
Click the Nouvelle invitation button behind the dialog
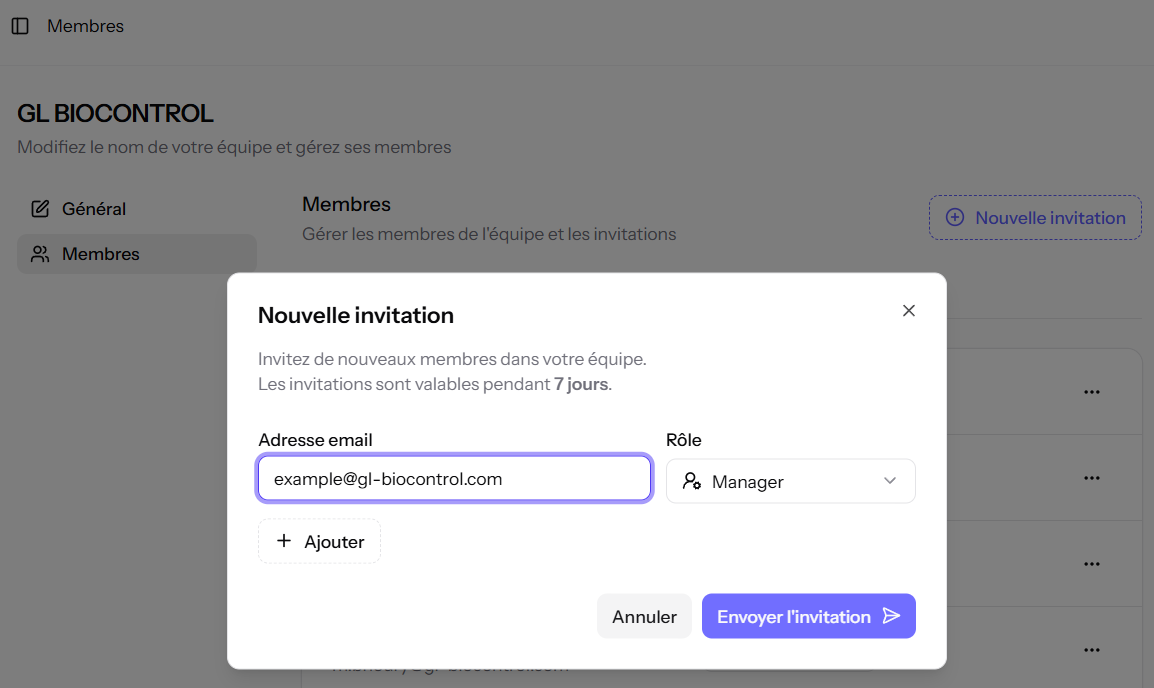pos(1035,218)
